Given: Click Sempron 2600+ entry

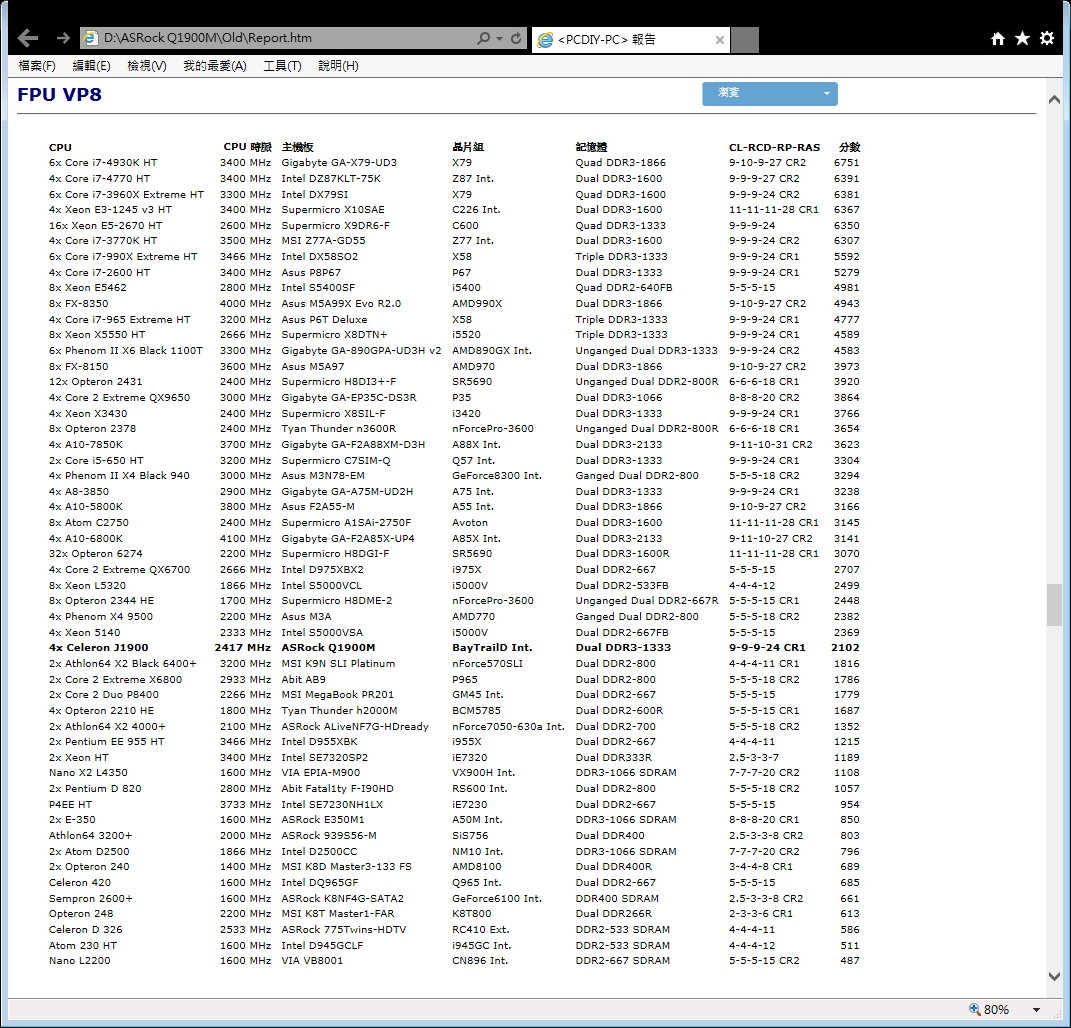Looking at the screenshot, I should point(91,898).
